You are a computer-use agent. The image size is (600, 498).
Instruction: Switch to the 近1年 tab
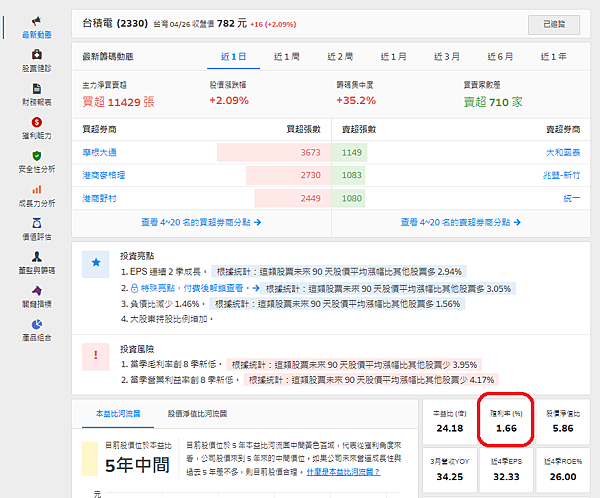(553, 57)
